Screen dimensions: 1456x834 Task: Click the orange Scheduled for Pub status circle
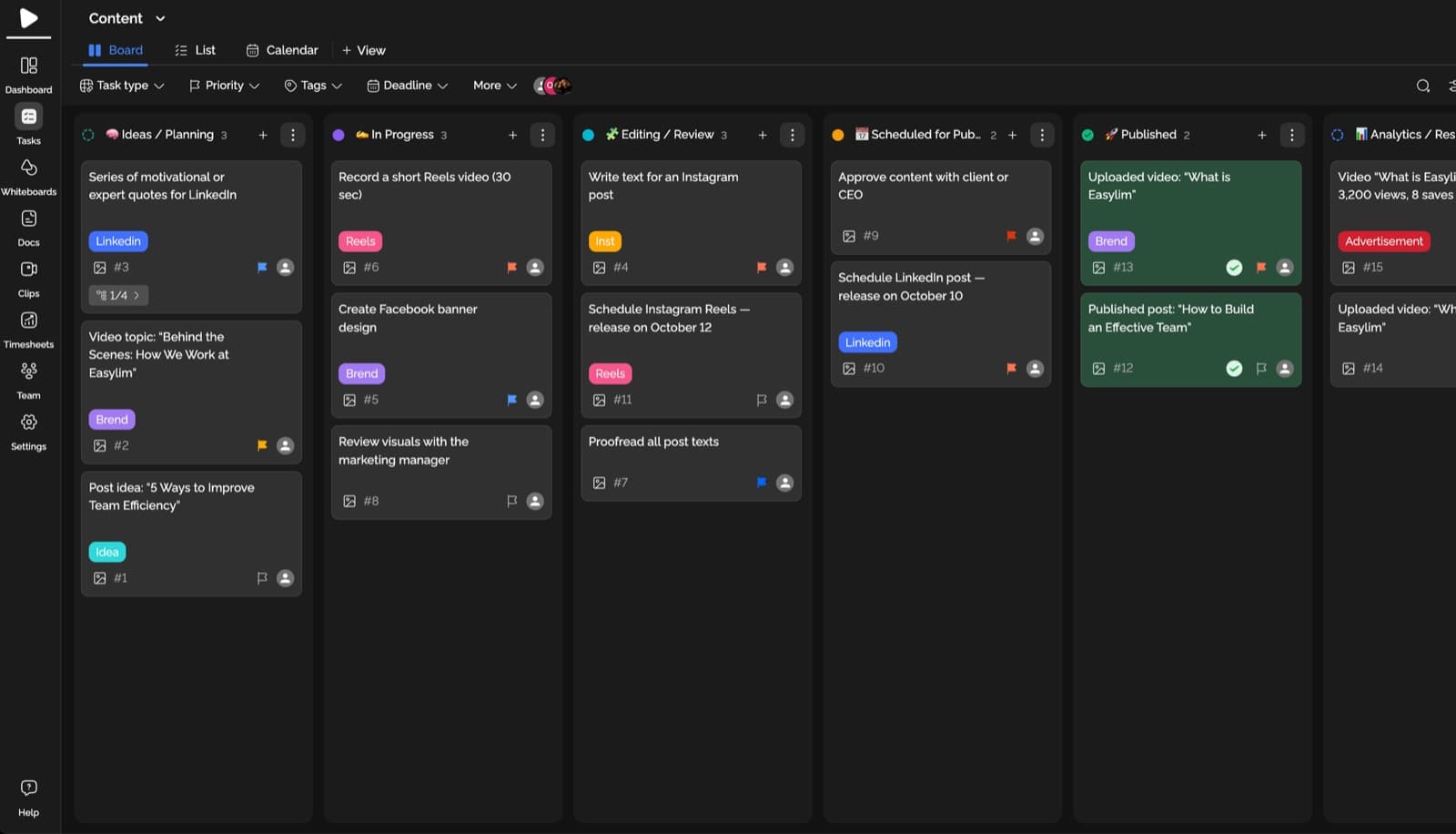[x=838, y=135]
